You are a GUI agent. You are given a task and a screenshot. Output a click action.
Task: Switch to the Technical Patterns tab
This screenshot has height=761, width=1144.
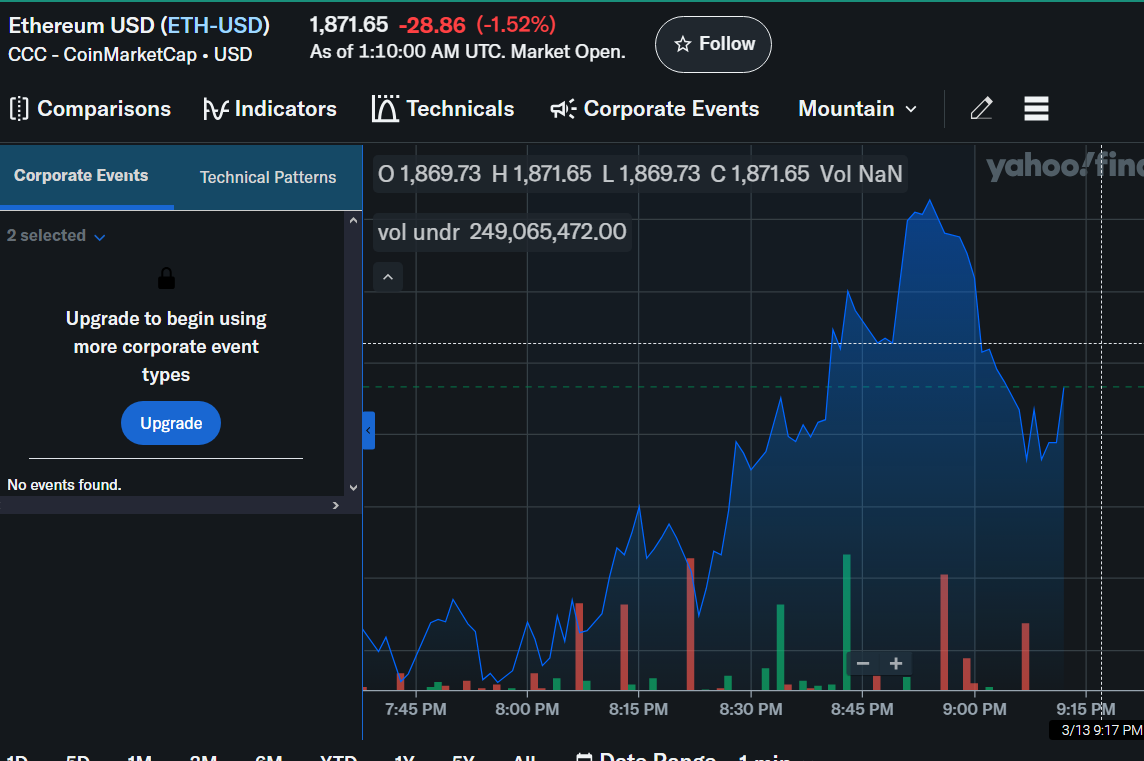(x=268, y=177)
